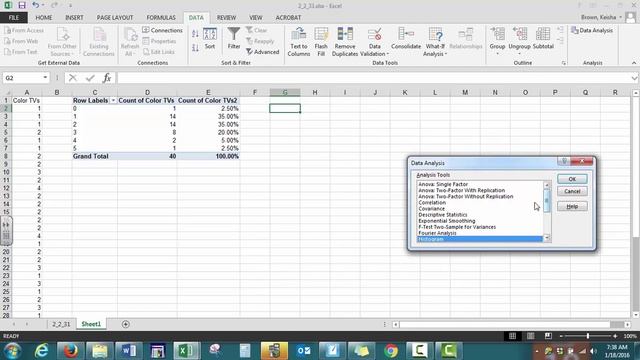Click the Save icon in quick access toolbar
Screen dimensions: 640x360
(22, 5)
